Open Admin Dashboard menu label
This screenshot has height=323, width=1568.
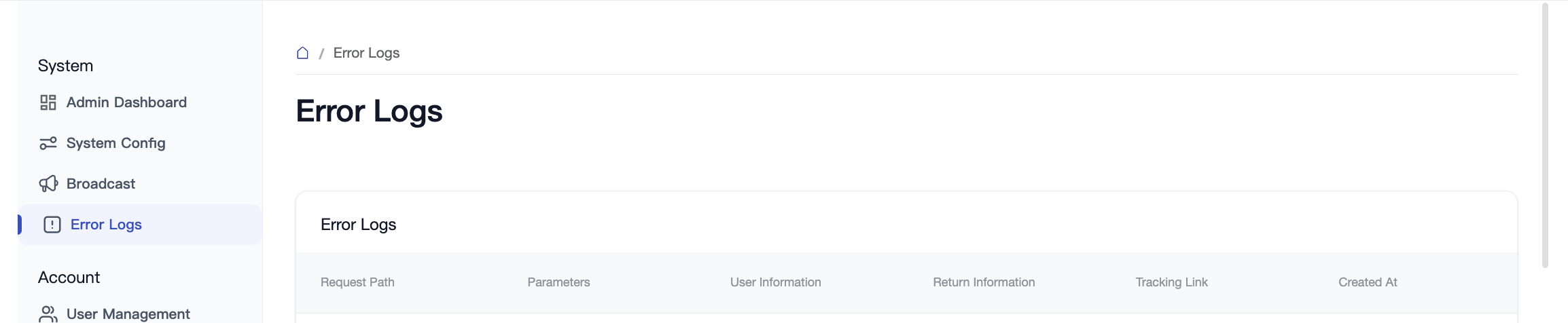[126, 102]
